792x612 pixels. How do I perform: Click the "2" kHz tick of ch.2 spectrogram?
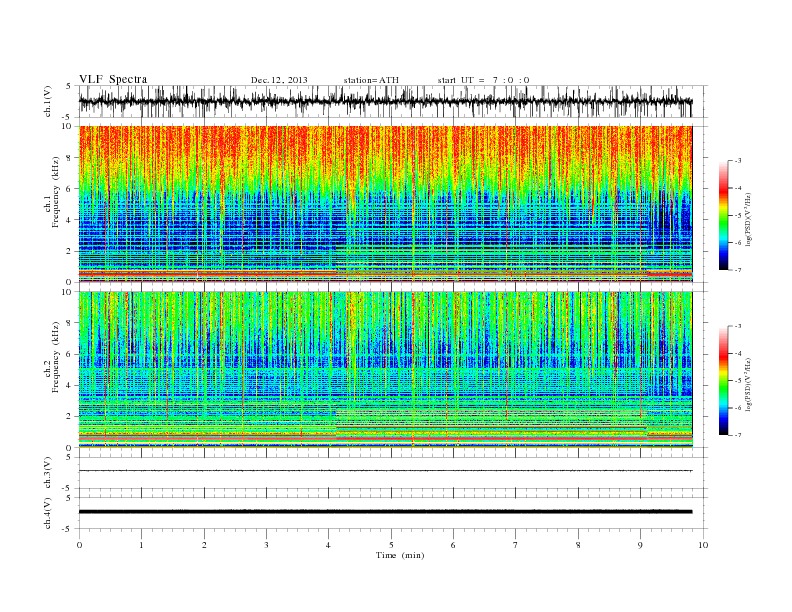(x=69, y=417)
